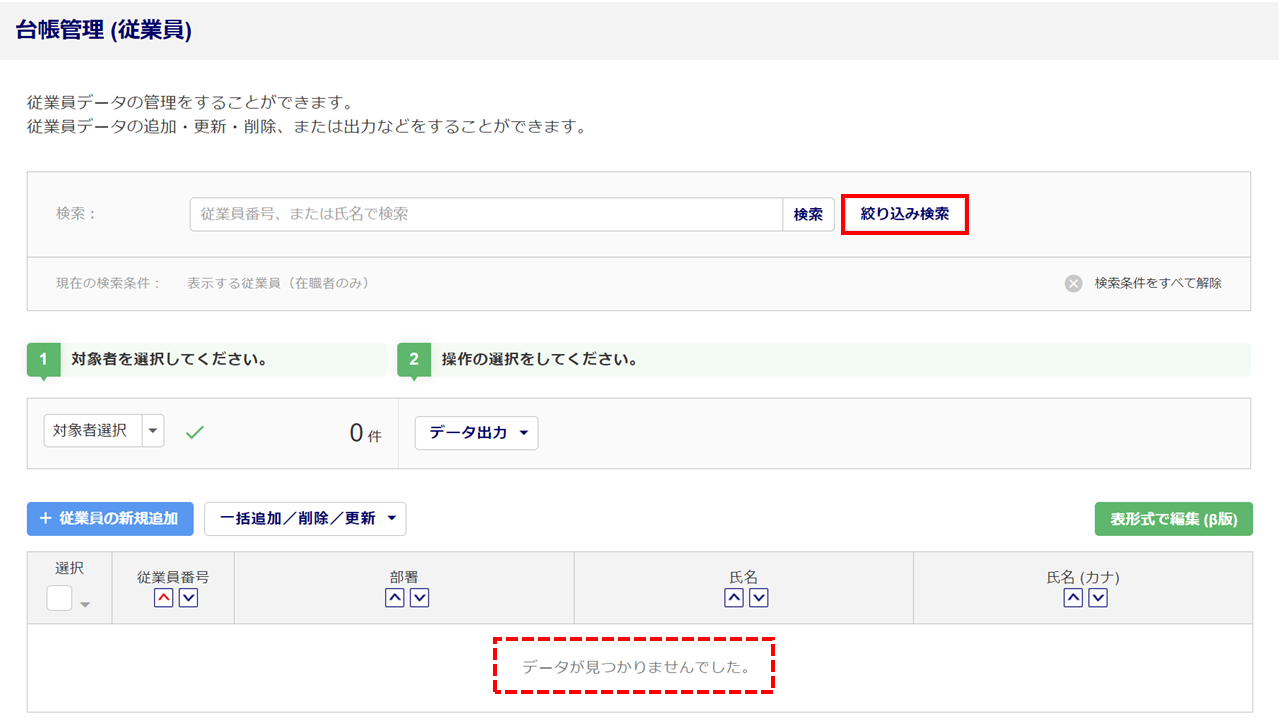Click the X icon beside 検索条件をすべて解除

coord(1073,283)
